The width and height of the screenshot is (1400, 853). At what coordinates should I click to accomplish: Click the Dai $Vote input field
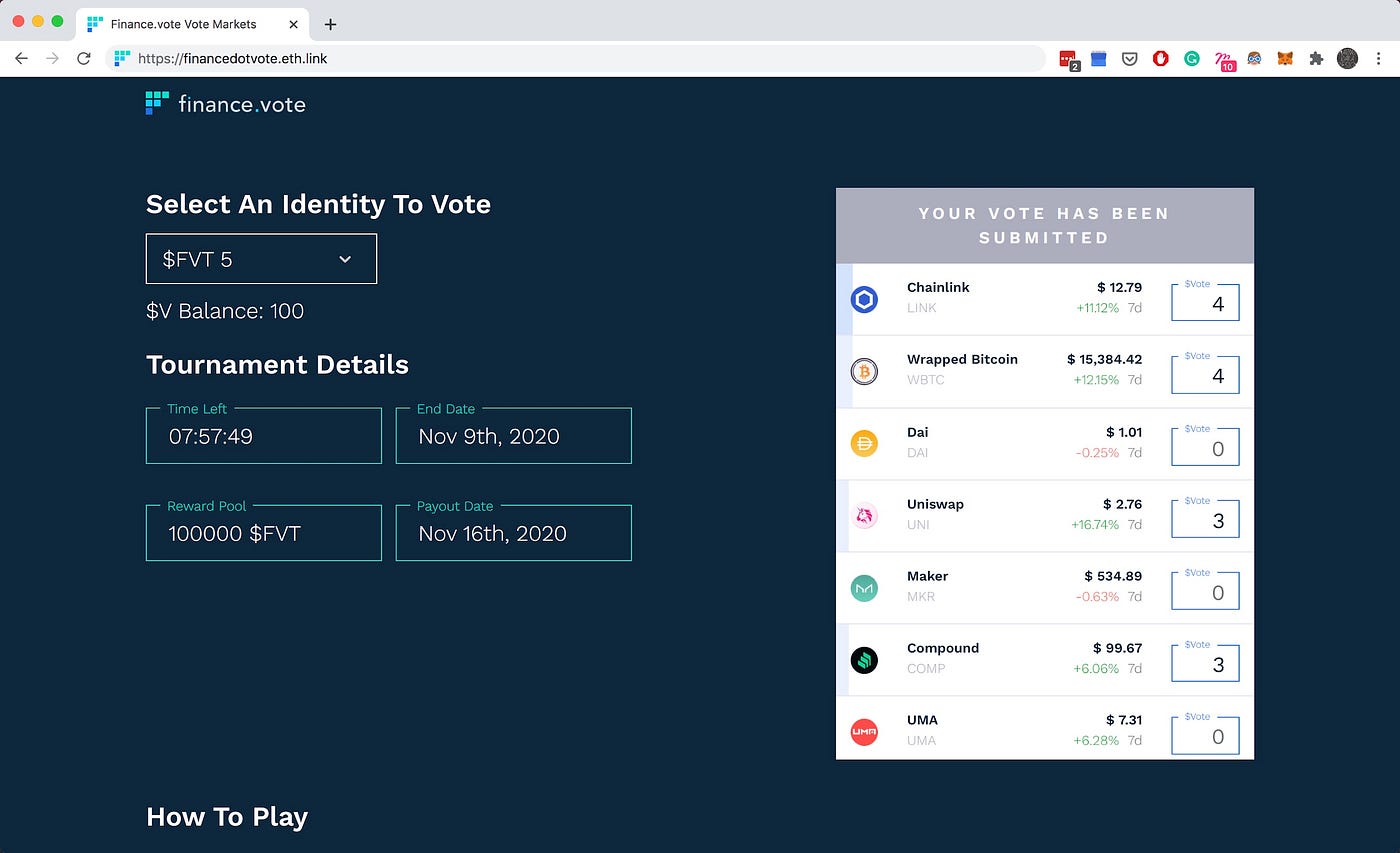coord(1205,448)
